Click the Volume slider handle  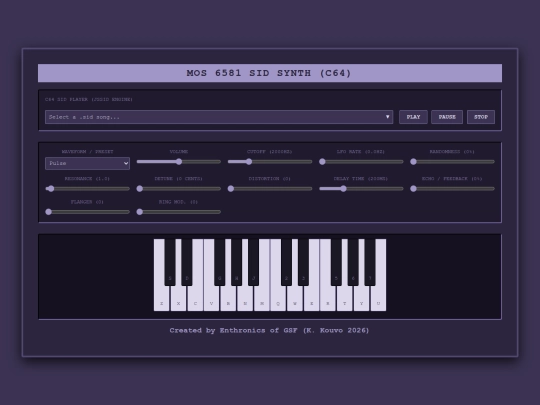point(179,162)
